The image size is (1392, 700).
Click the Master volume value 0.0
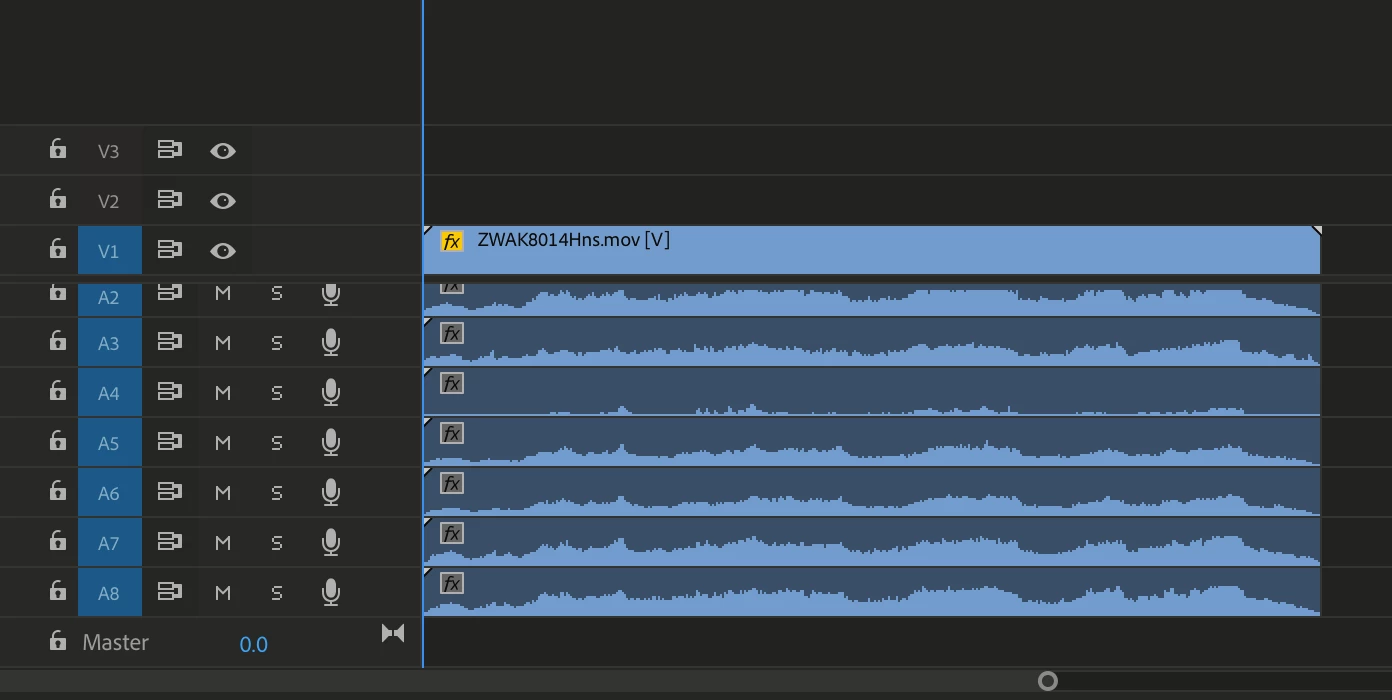253,645
